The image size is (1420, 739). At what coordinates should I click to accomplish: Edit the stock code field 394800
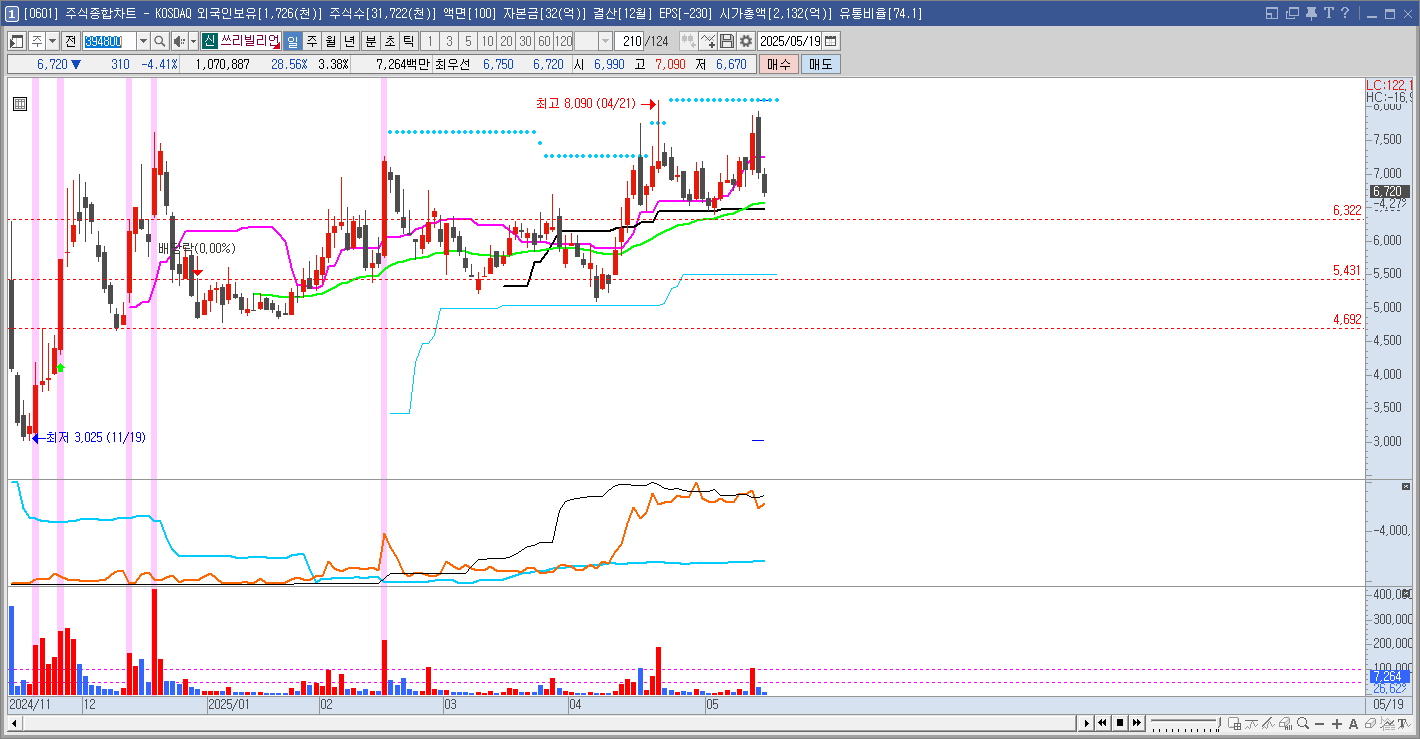(108, 41)
